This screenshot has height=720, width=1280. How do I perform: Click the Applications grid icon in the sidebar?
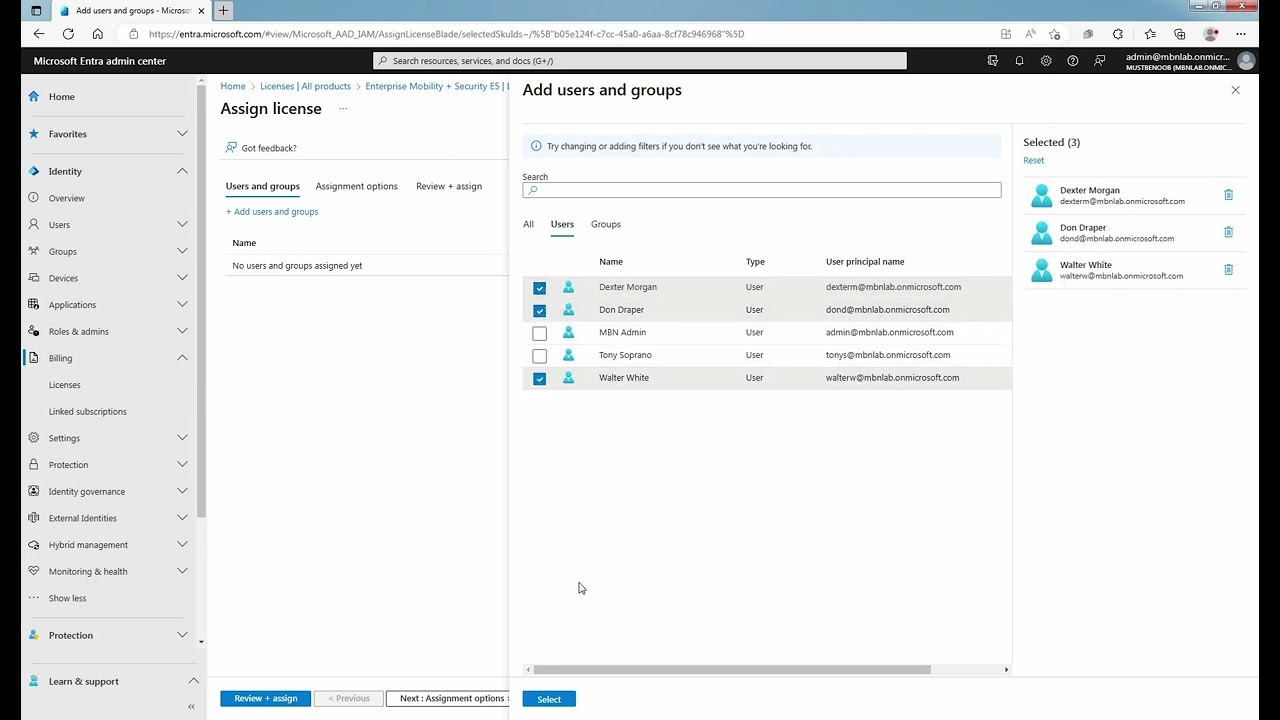[x=34, y=305]
